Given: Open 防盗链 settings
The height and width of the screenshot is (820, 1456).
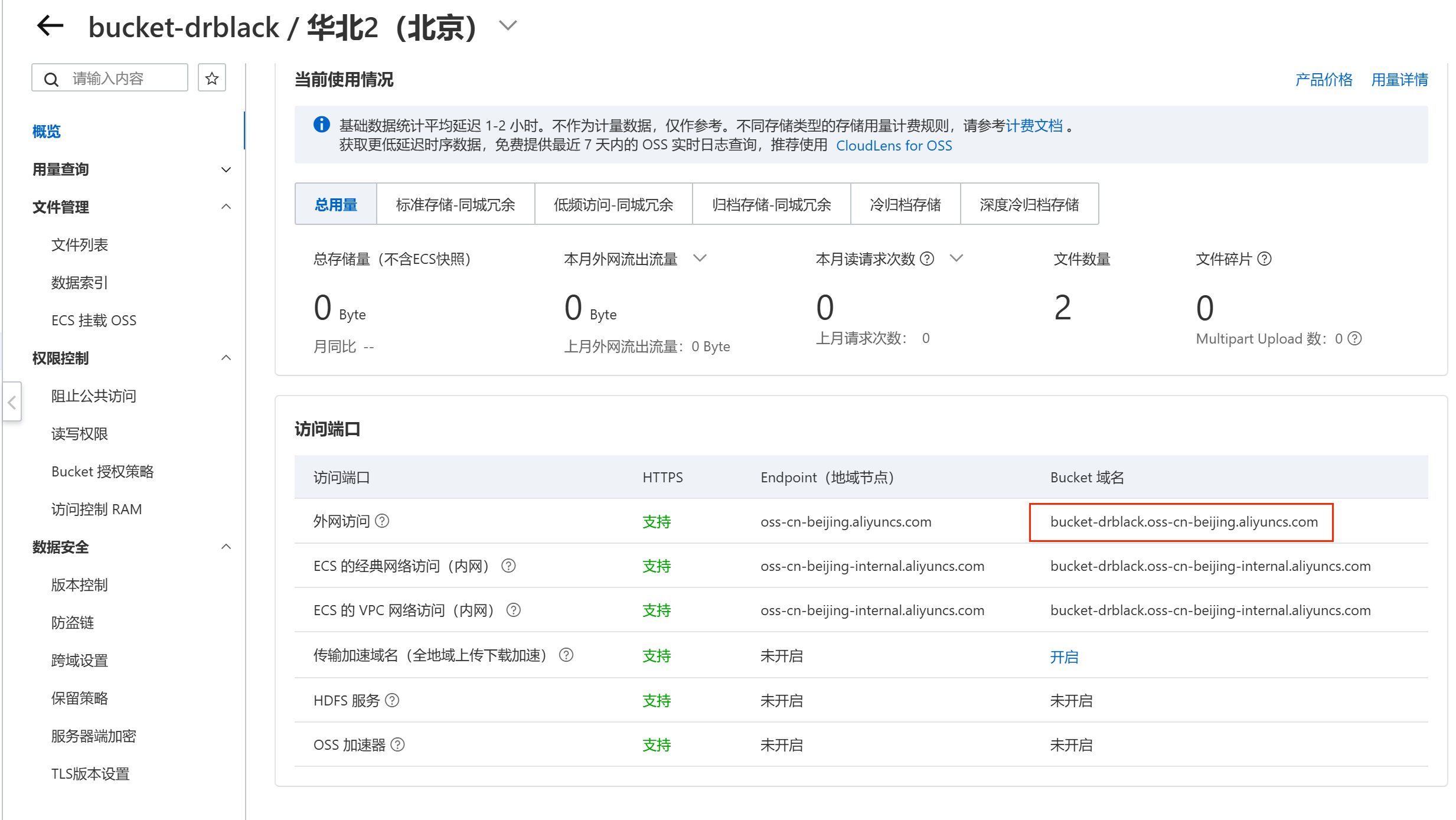Looking at the screenshot, I should [73, 623].
